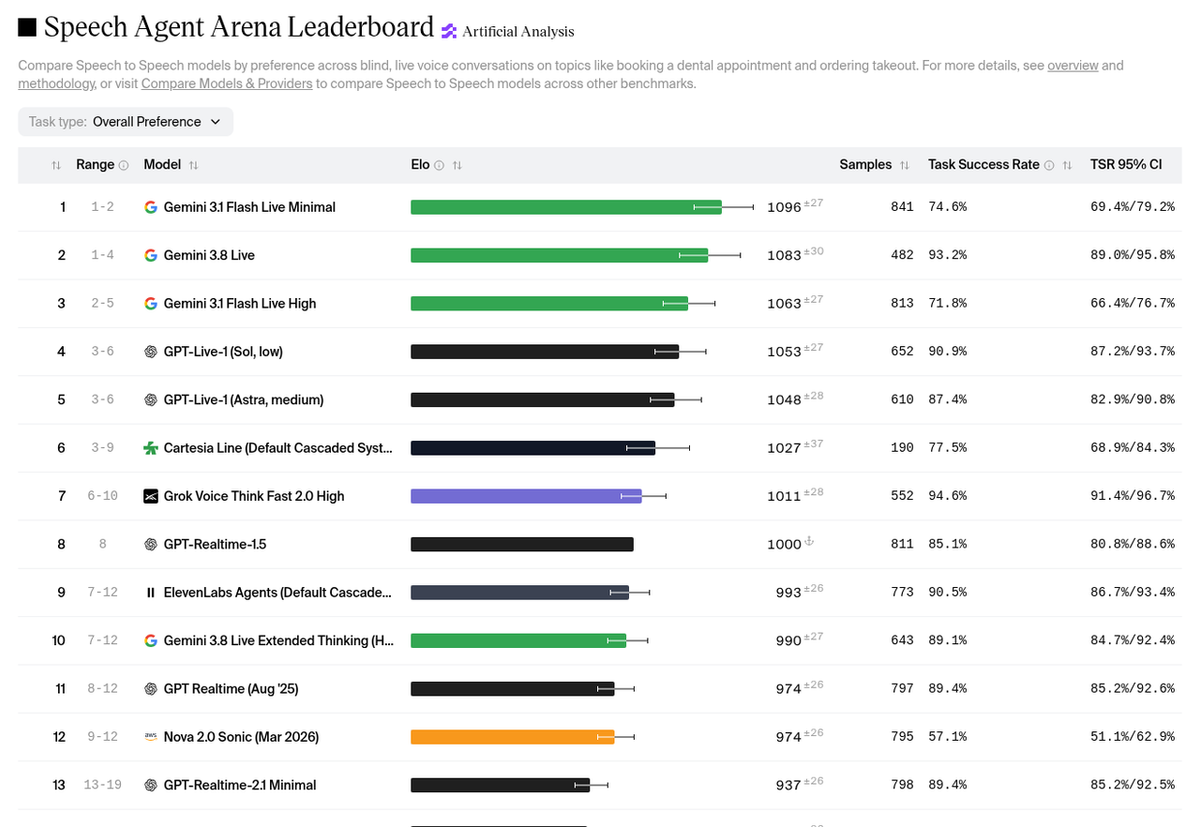
Task: Sort table by Elo arrows
Action: click(457, 165)
